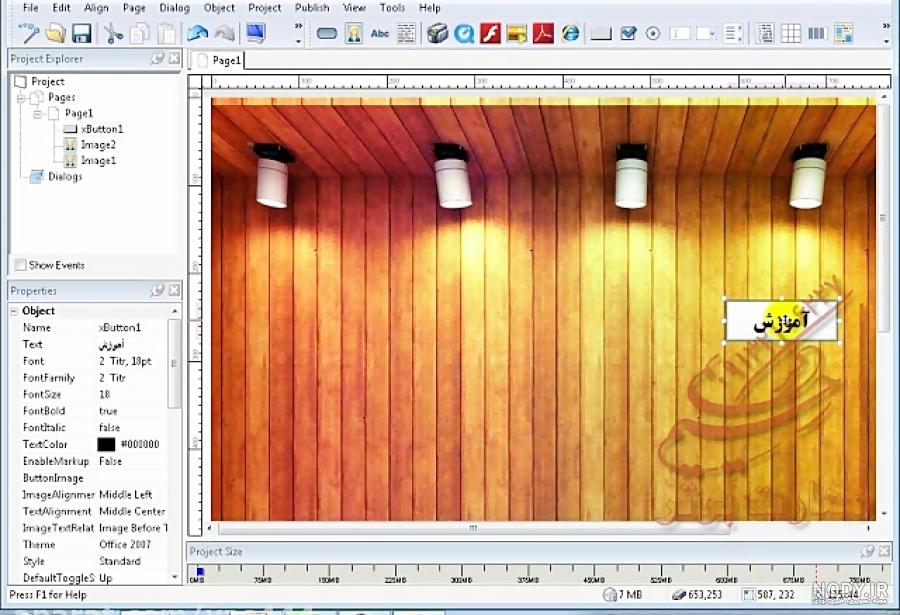
Task: Open the Publish menu
Action: pyautogui.click(x=312, y=8)
